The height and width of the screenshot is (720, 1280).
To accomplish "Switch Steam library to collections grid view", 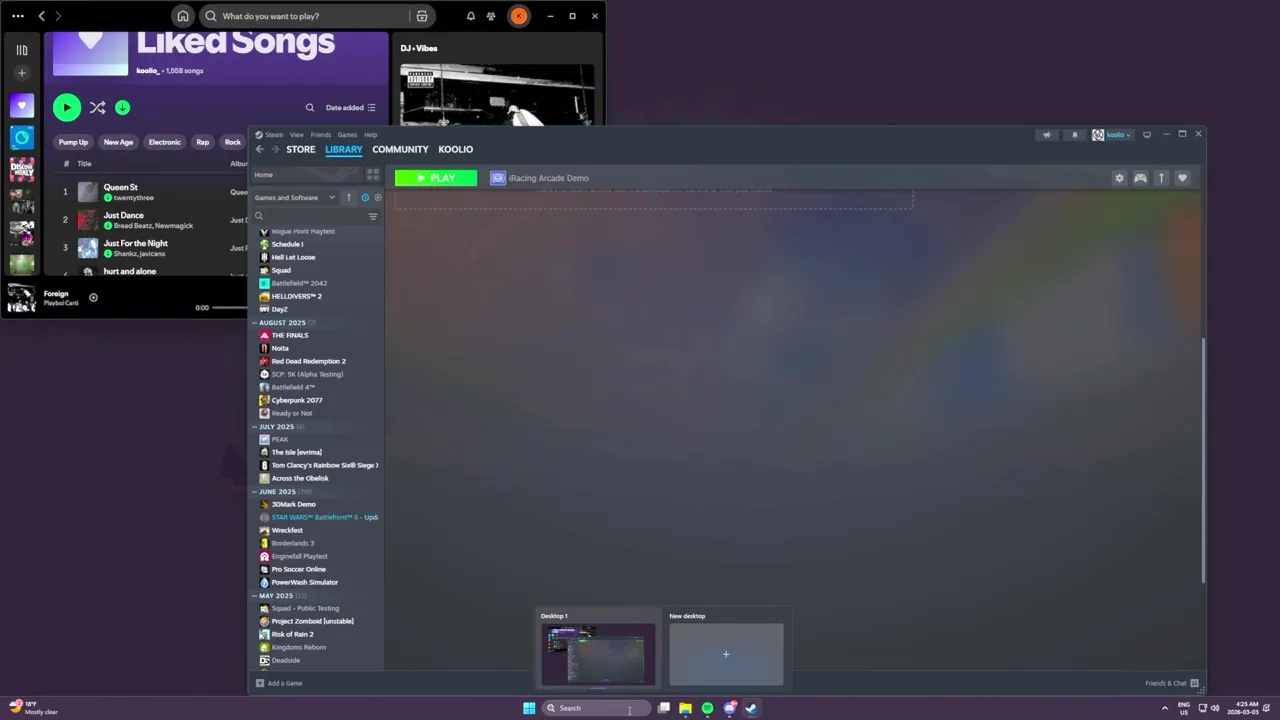I will click(x=373, y=175).
